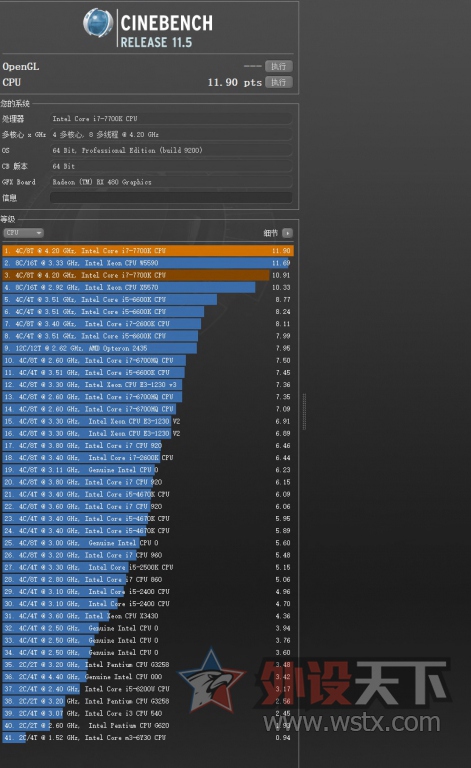This screenshot has height=768, width=471.
Task: Select rank 13 i7-6700HQ 7.35 row
Action: pyautogui.click(x=148, y=397)
